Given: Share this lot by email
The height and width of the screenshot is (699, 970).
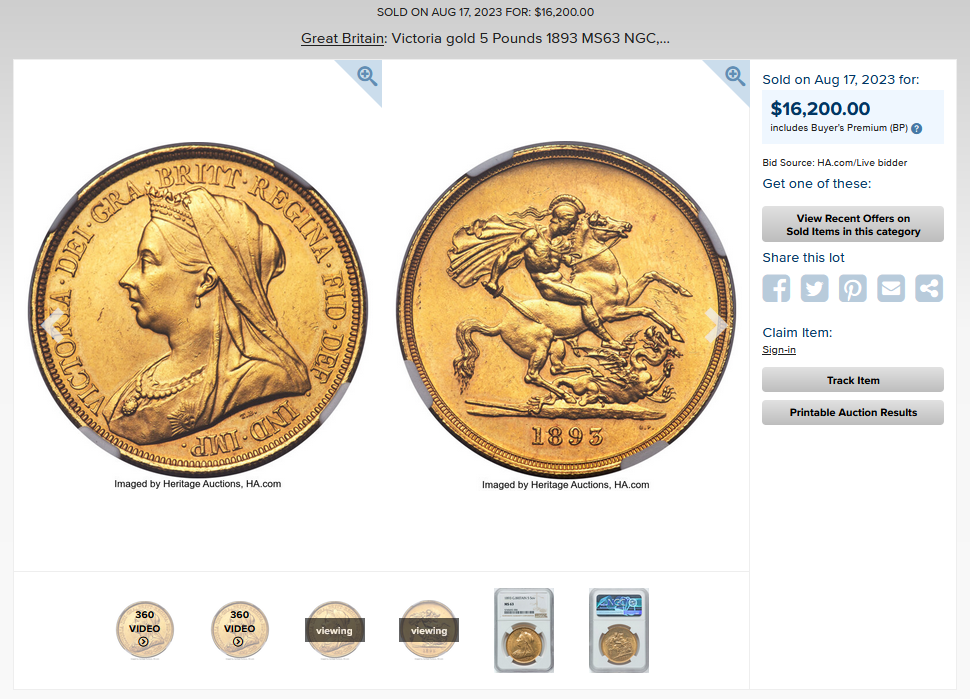Looking at the screenshot, I should [x=891, y=288].
